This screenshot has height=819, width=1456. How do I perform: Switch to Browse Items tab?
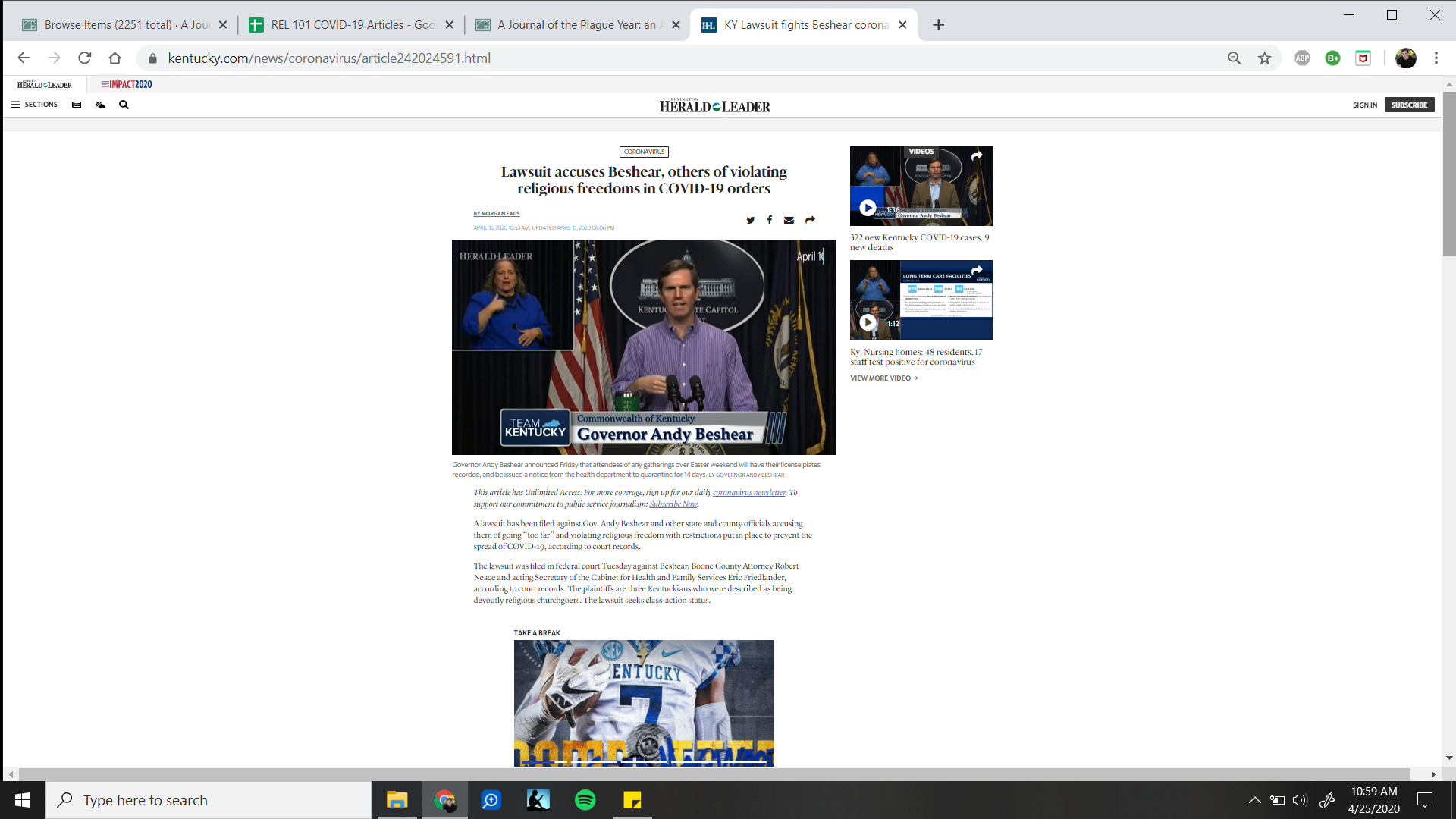click(x=125, y=25)
